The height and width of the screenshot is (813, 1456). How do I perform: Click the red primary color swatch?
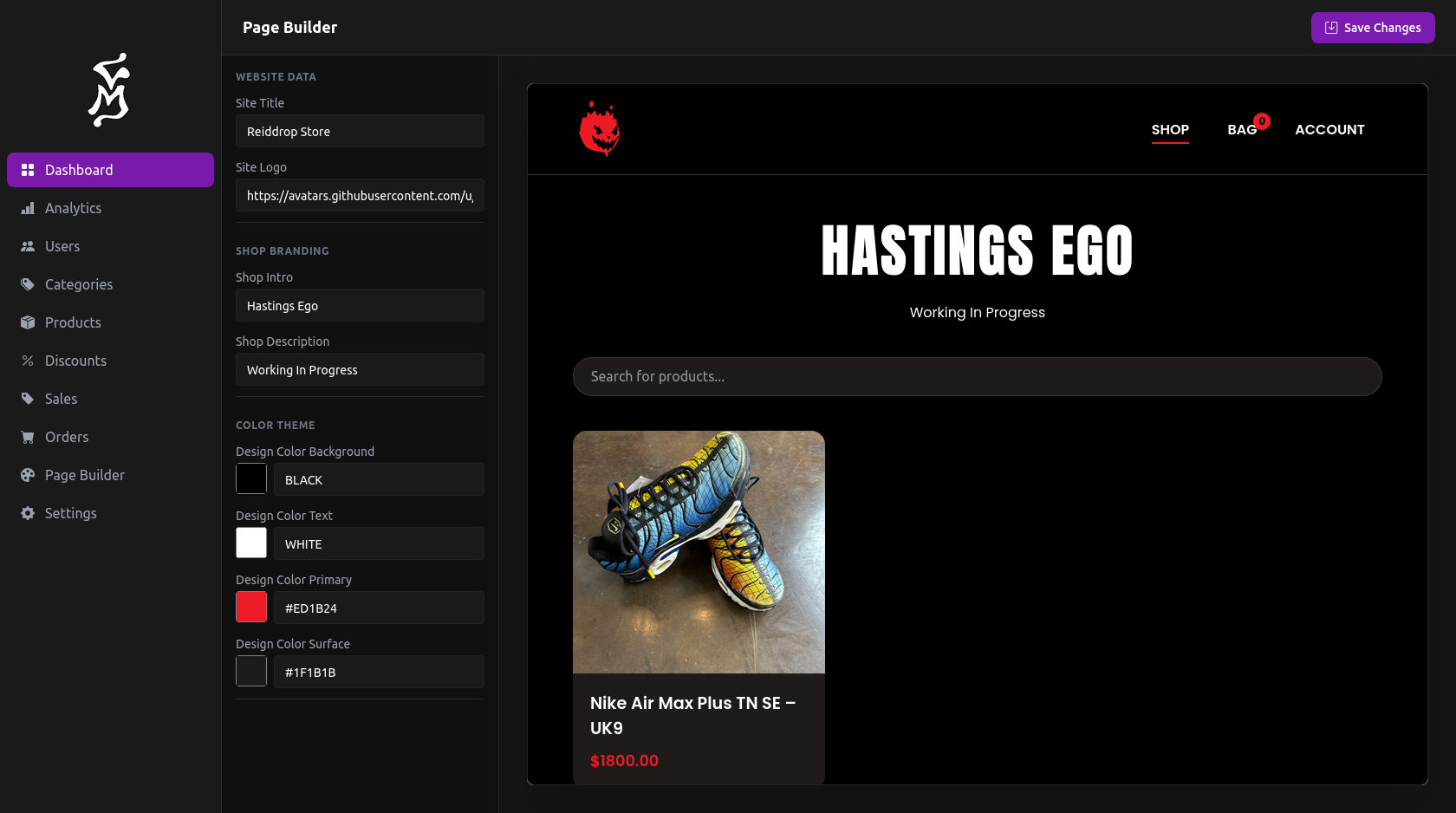tap(251, 607)
